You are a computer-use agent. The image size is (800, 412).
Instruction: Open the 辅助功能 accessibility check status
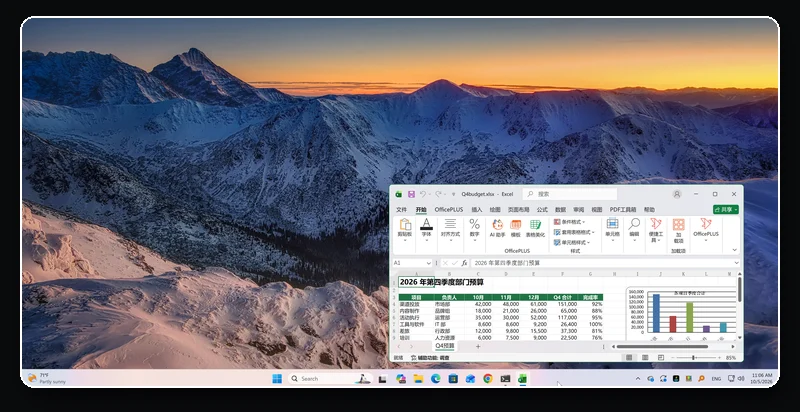coord(430,358)
